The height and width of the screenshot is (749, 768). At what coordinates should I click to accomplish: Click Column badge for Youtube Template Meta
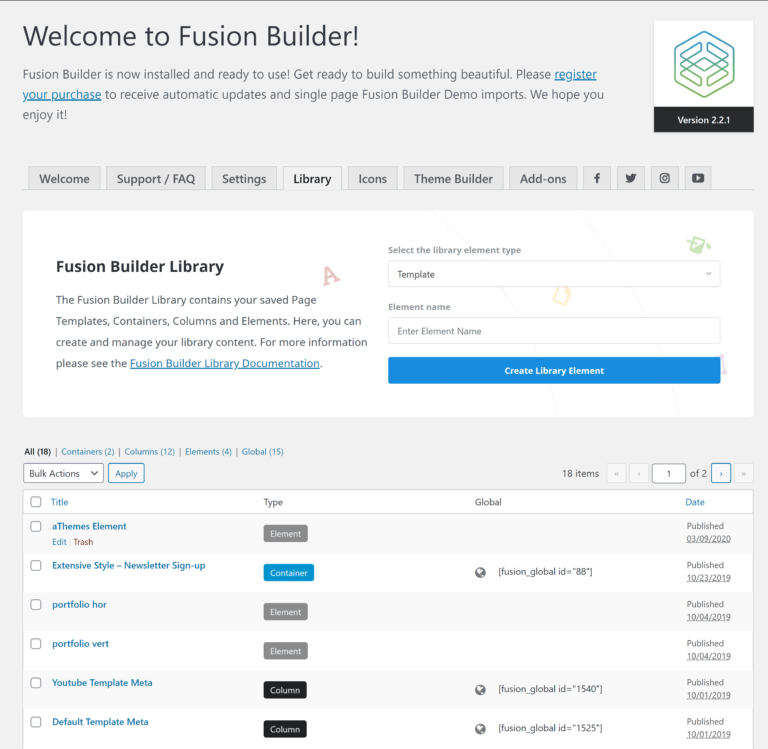coord(285,690)
